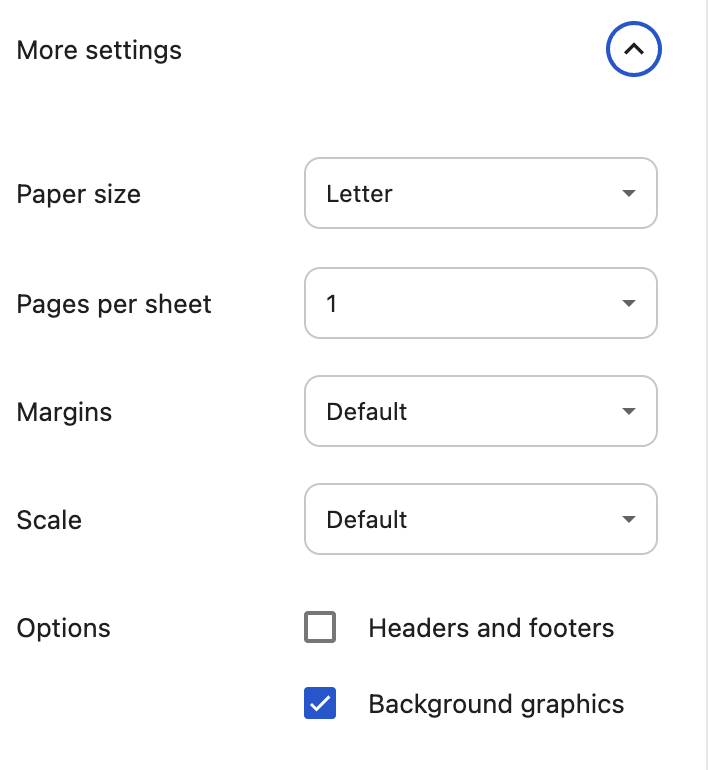Click the Paper size dropdown arrow icon

pos(628,193)
